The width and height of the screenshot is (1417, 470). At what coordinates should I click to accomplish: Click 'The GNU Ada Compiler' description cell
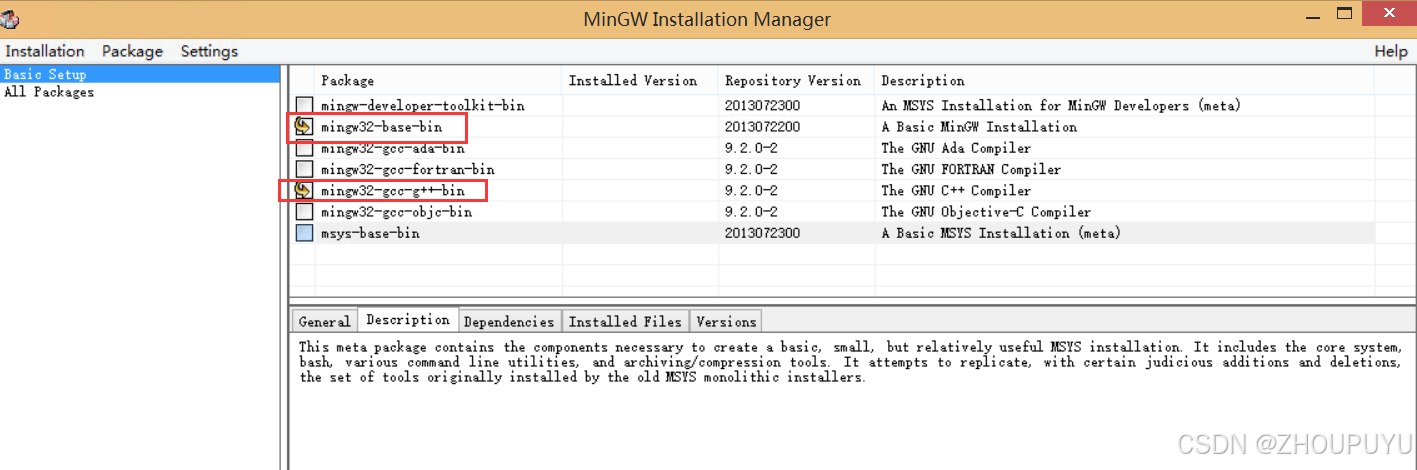click(956, 148)
